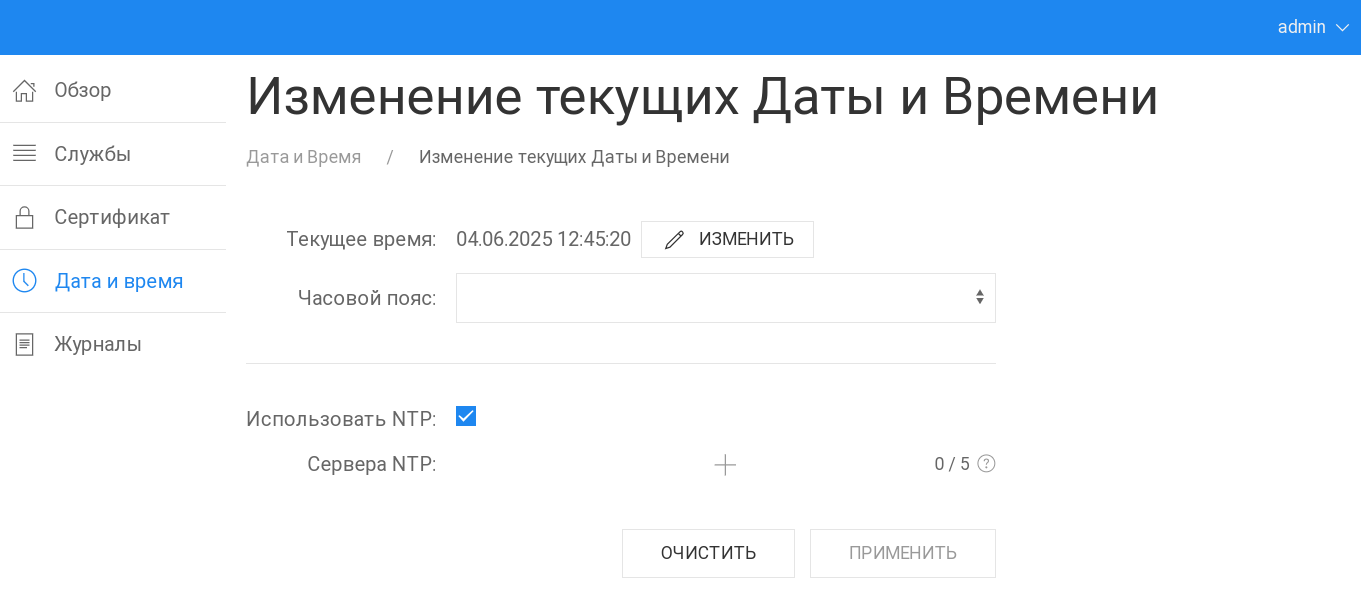Go to the Журналы section

[x=98, y=344]
